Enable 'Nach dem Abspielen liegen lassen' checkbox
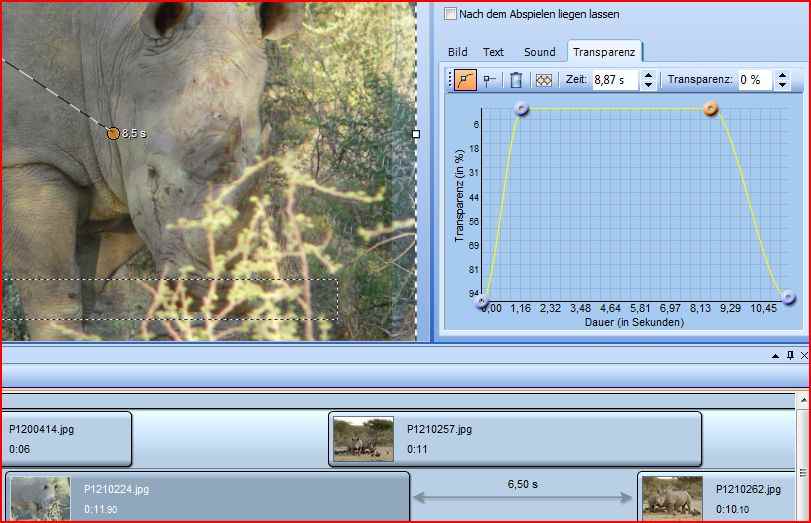811x523 pixels. pyautogui.click(x=451, y=14)
